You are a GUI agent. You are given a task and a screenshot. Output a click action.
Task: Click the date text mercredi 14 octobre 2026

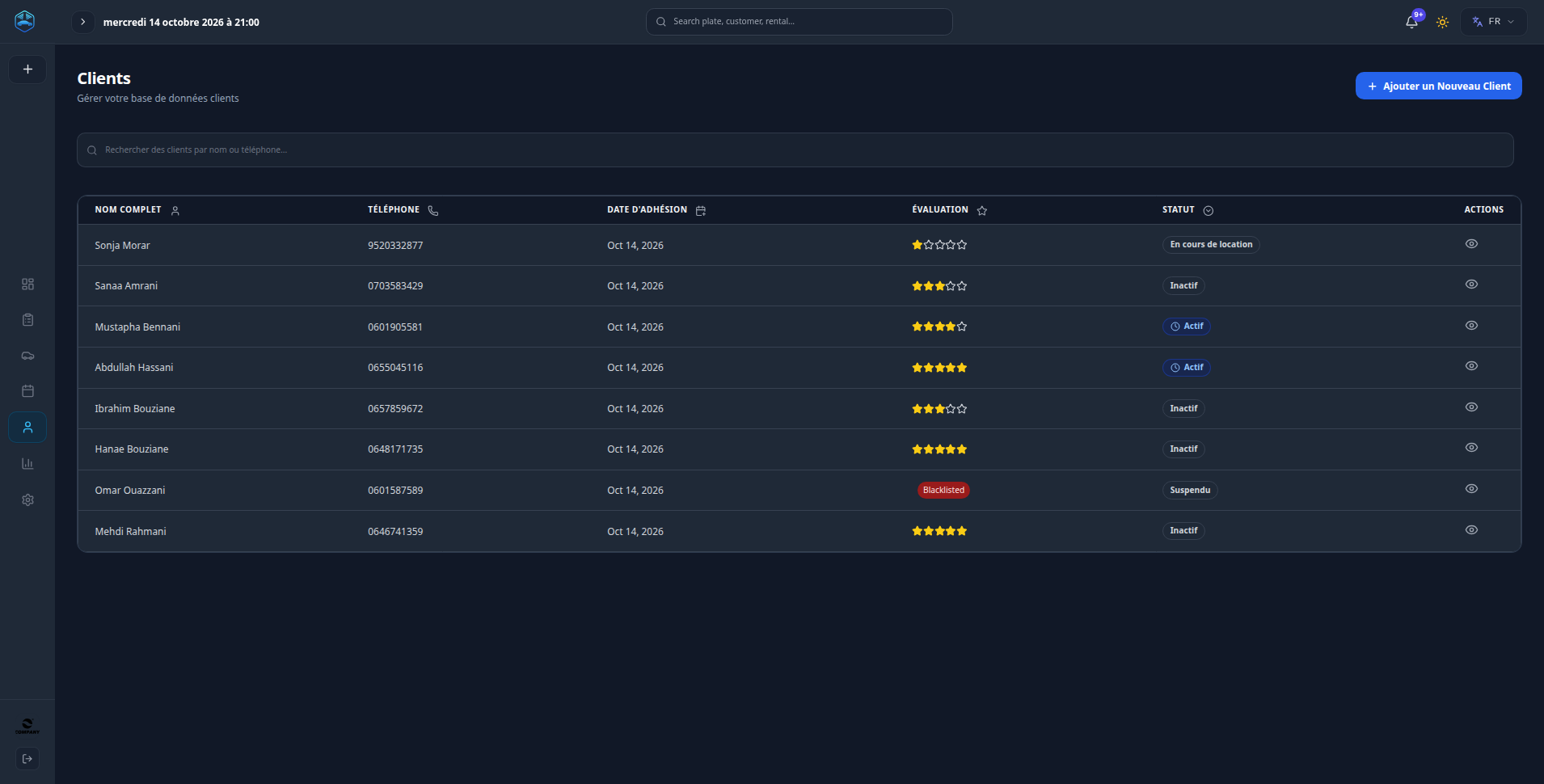181,23
